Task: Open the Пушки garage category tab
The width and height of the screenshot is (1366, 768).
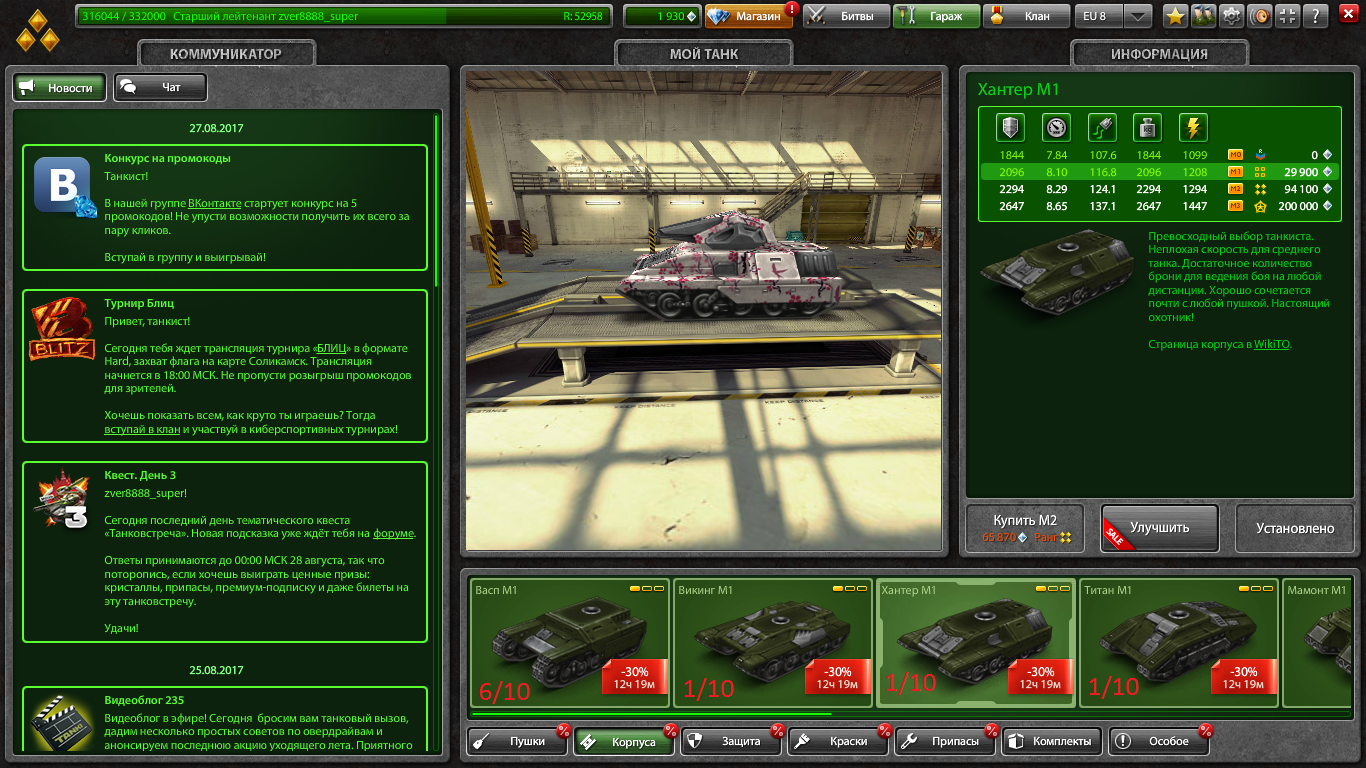Action: point(516,742)
